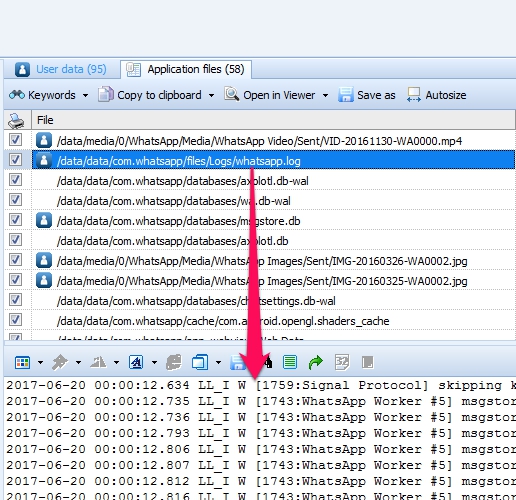The width and height of the screenshot is (516, 500).
Task: Click the Autosize column-width icon
Action: [414, 95]
